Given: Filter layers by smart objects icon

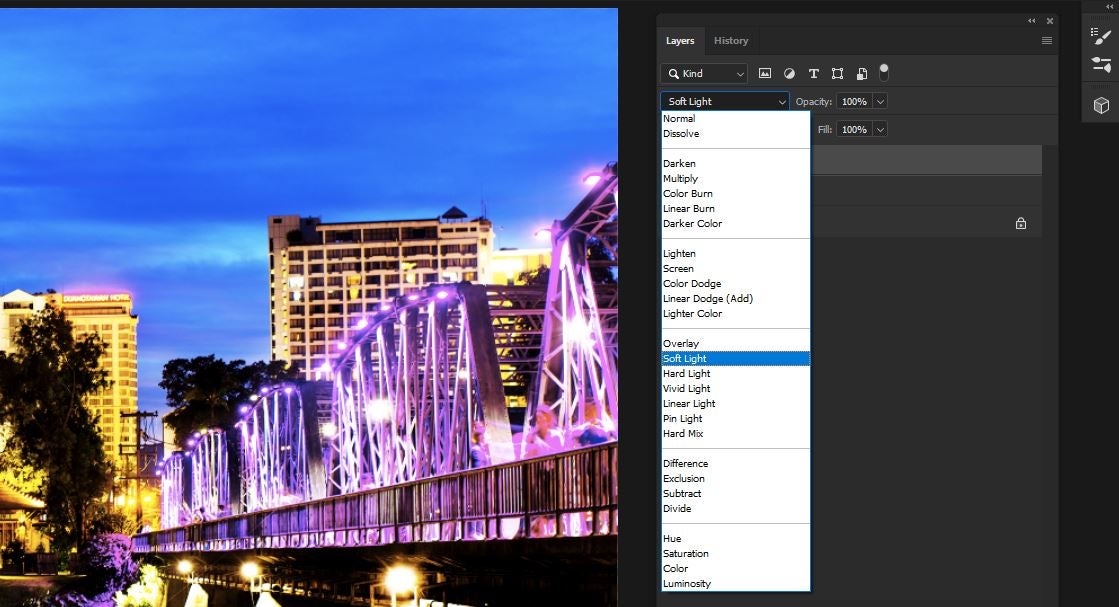Looking at the screenshot, I should 862,72.
